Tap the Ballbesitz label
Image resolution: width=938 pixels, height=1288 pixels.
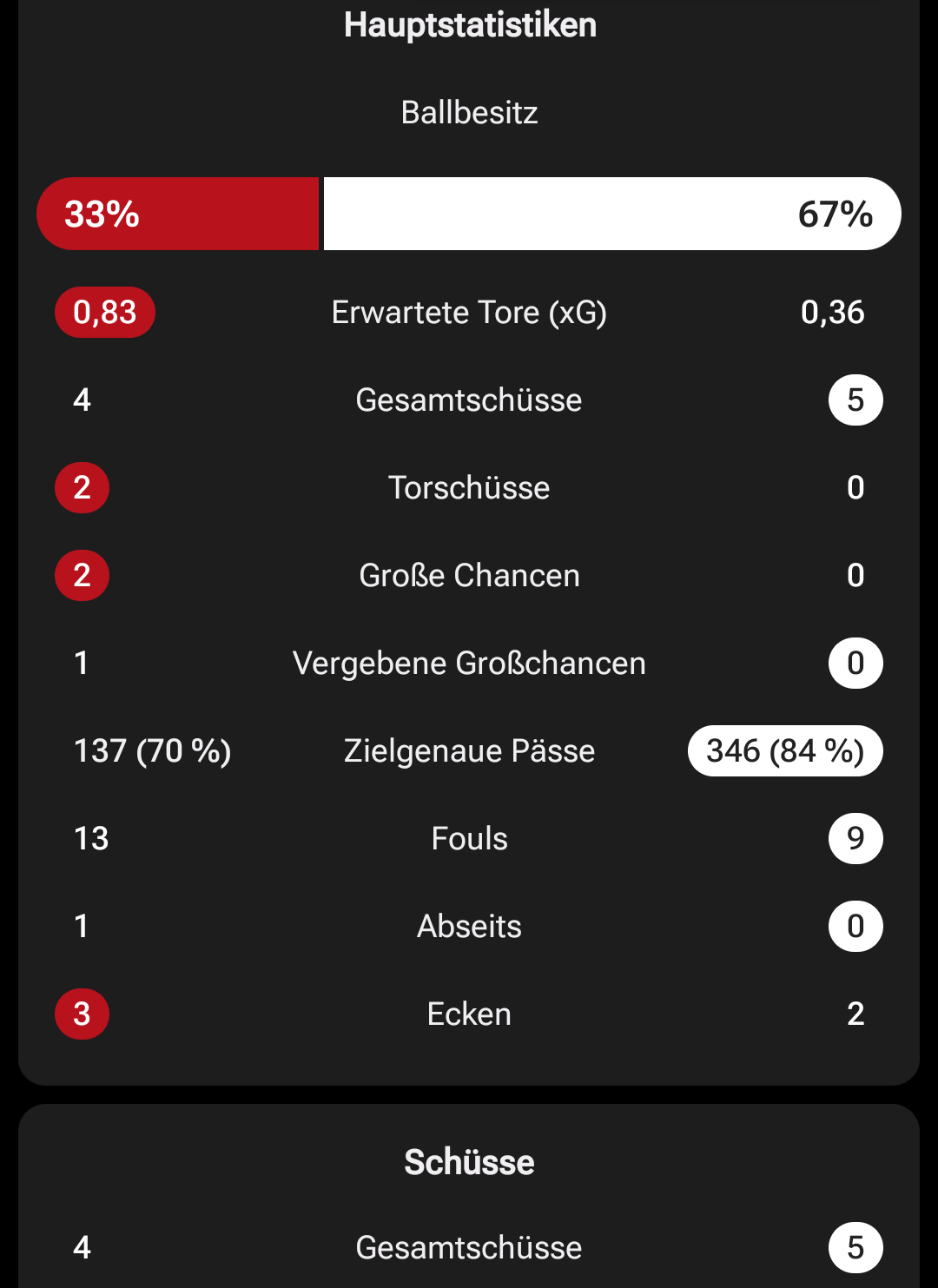469,113
